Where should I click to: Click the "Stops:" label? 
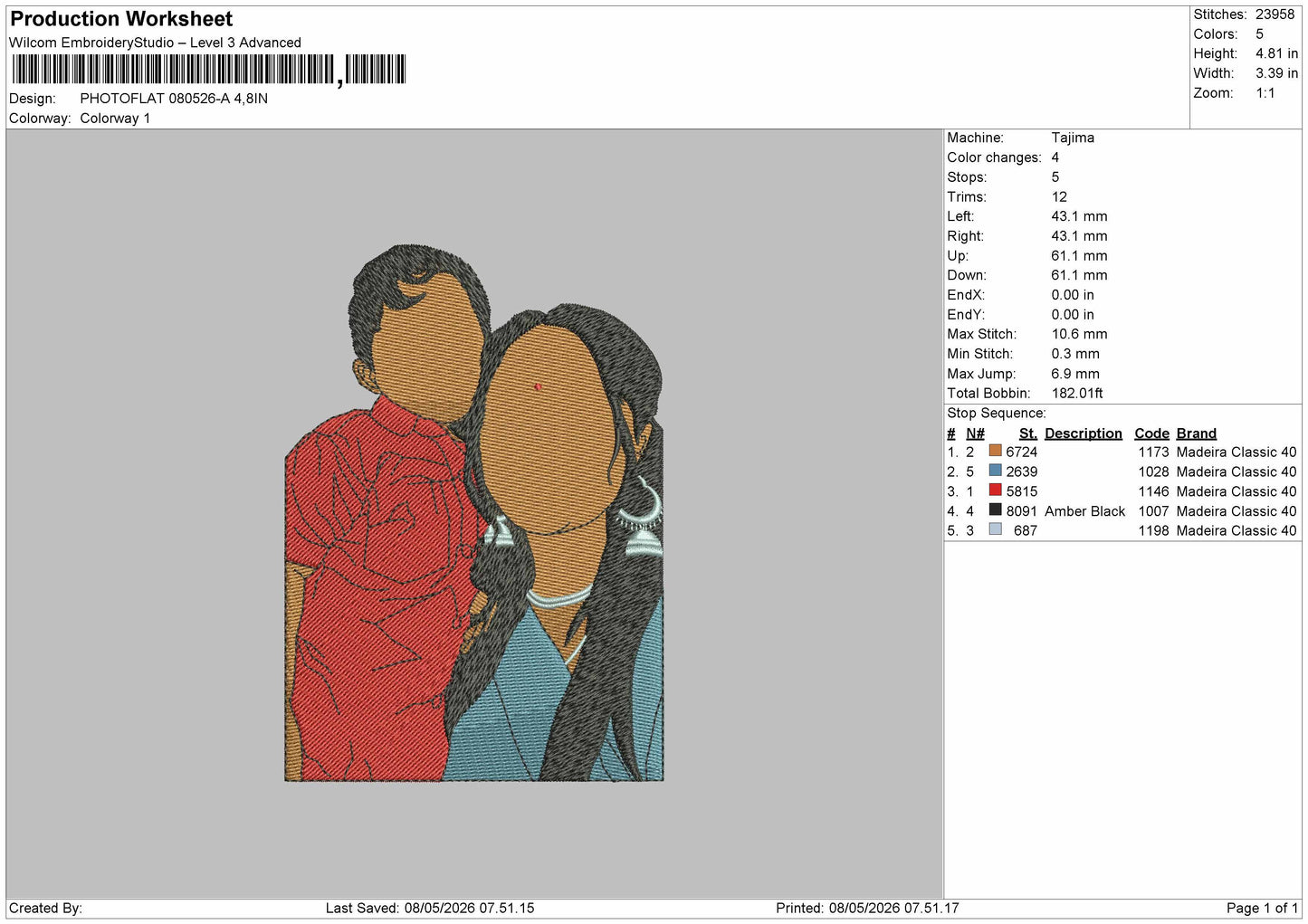[x=968, y=177]
